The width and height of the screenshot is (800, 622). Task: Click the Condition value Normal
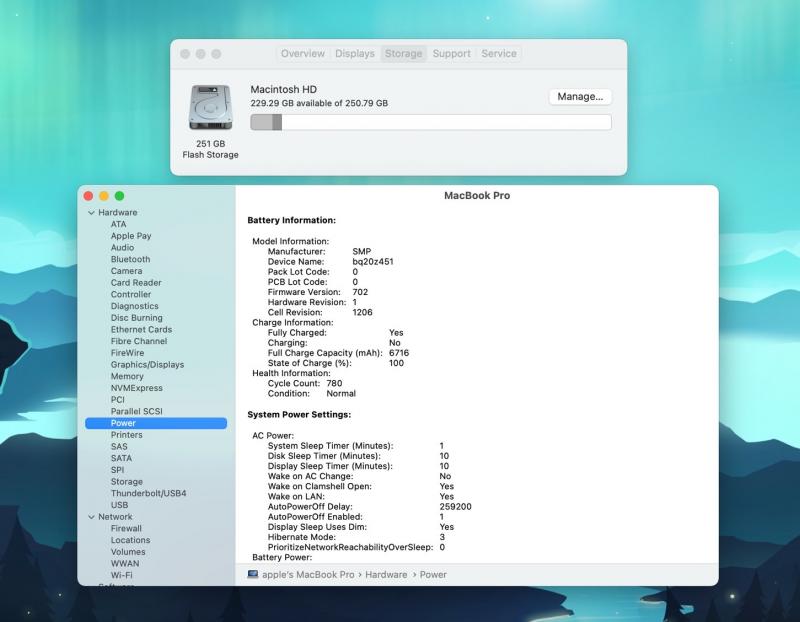[x=341, y=394]
